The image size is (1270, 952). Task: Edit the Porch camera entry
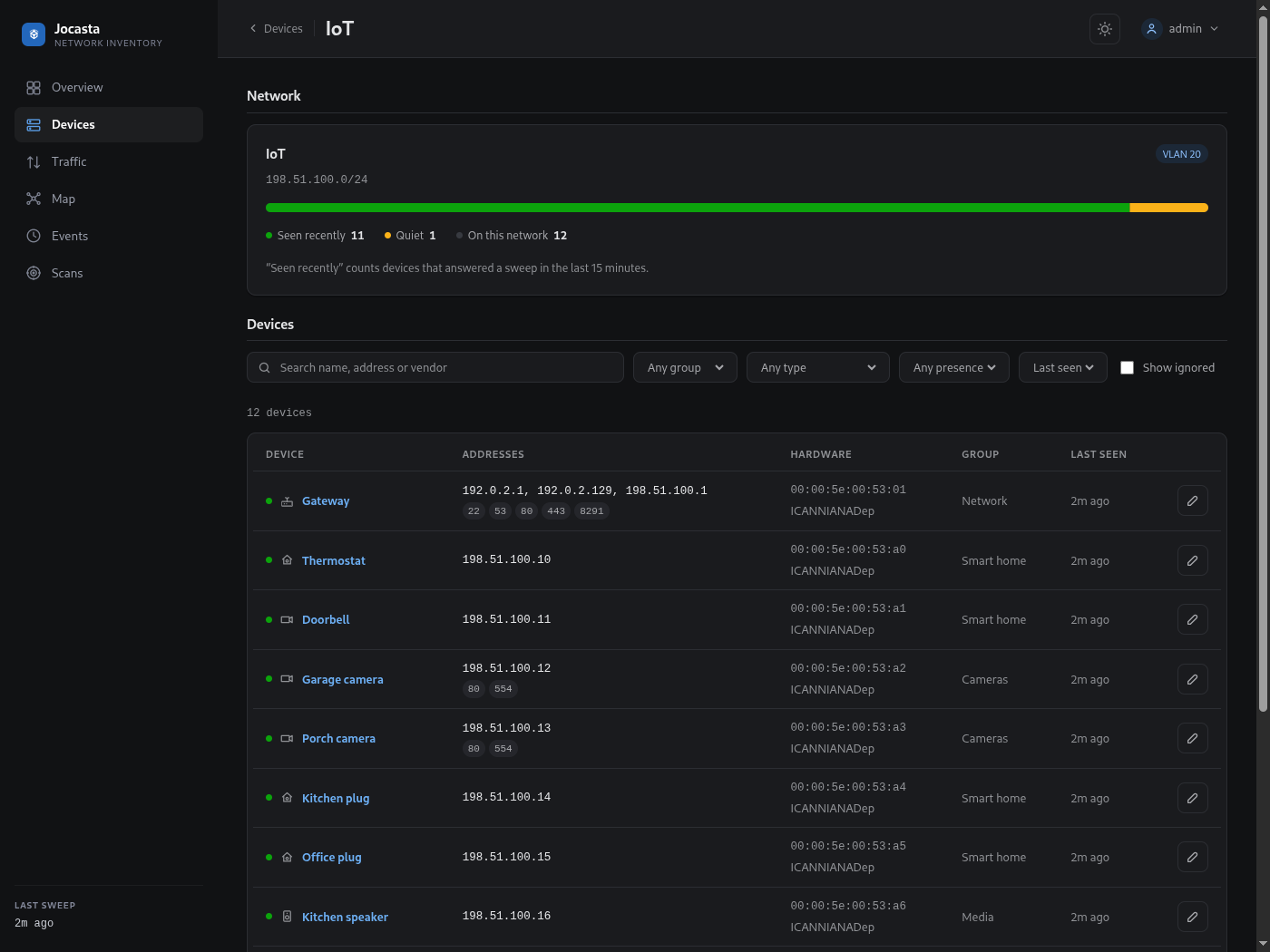coord(1193,738)
